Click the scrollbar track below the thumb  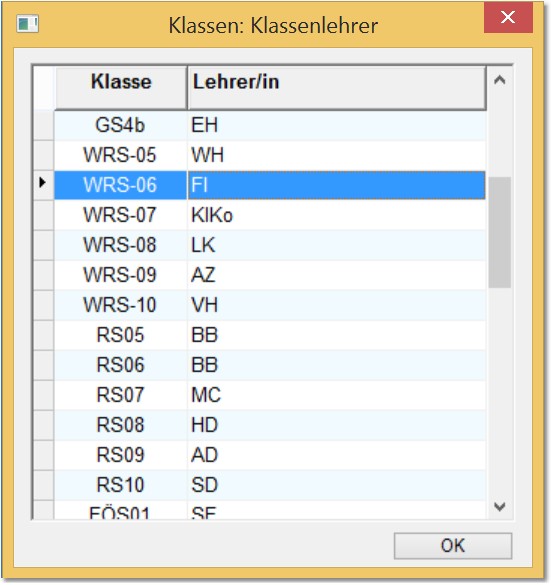click(500, 391)
